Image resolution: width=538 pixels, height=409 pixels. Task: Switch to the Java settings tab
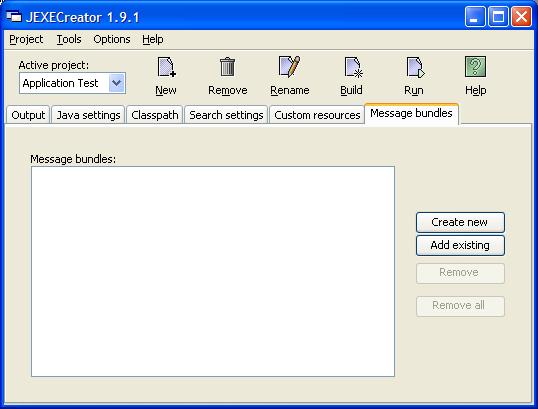[88, 115]
